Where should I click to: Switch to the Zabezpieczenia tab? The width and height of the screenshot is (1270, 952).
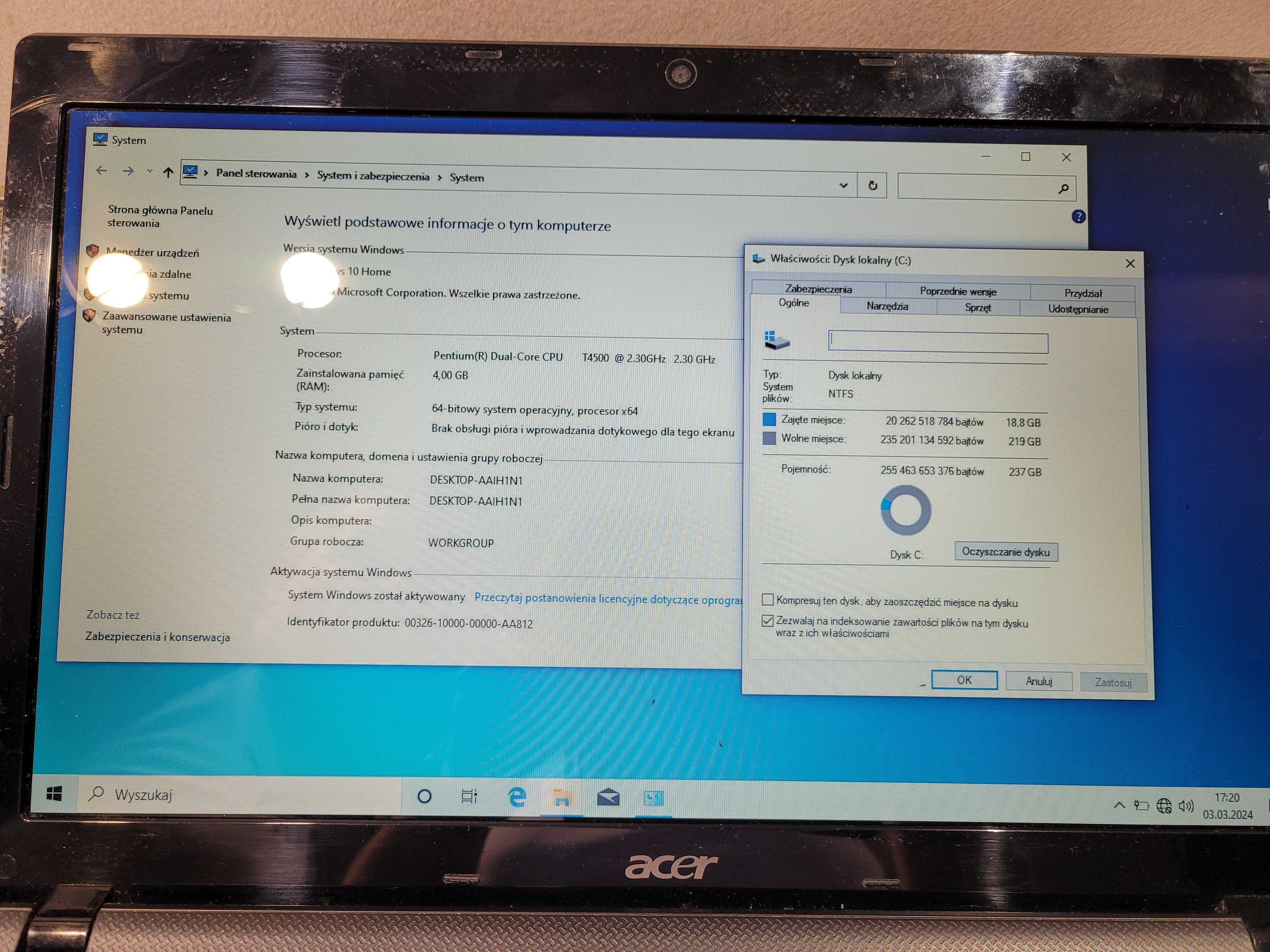(818, 289)
